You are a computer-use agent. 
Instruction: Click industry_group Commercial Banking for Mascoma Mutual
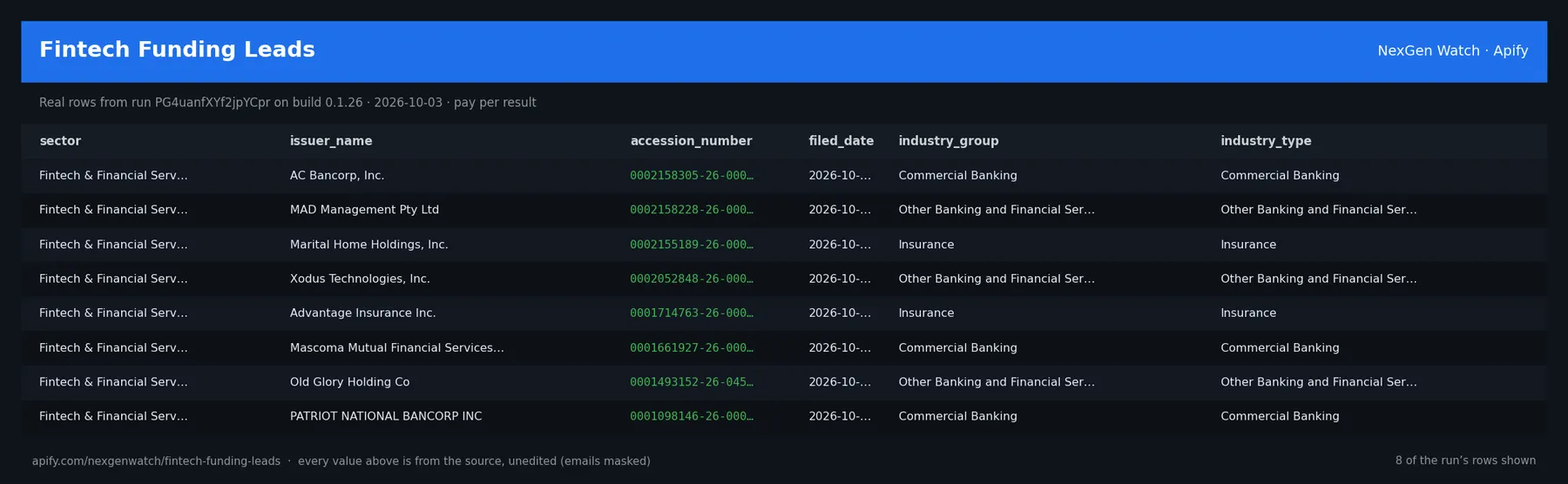[x=957, y=347]
